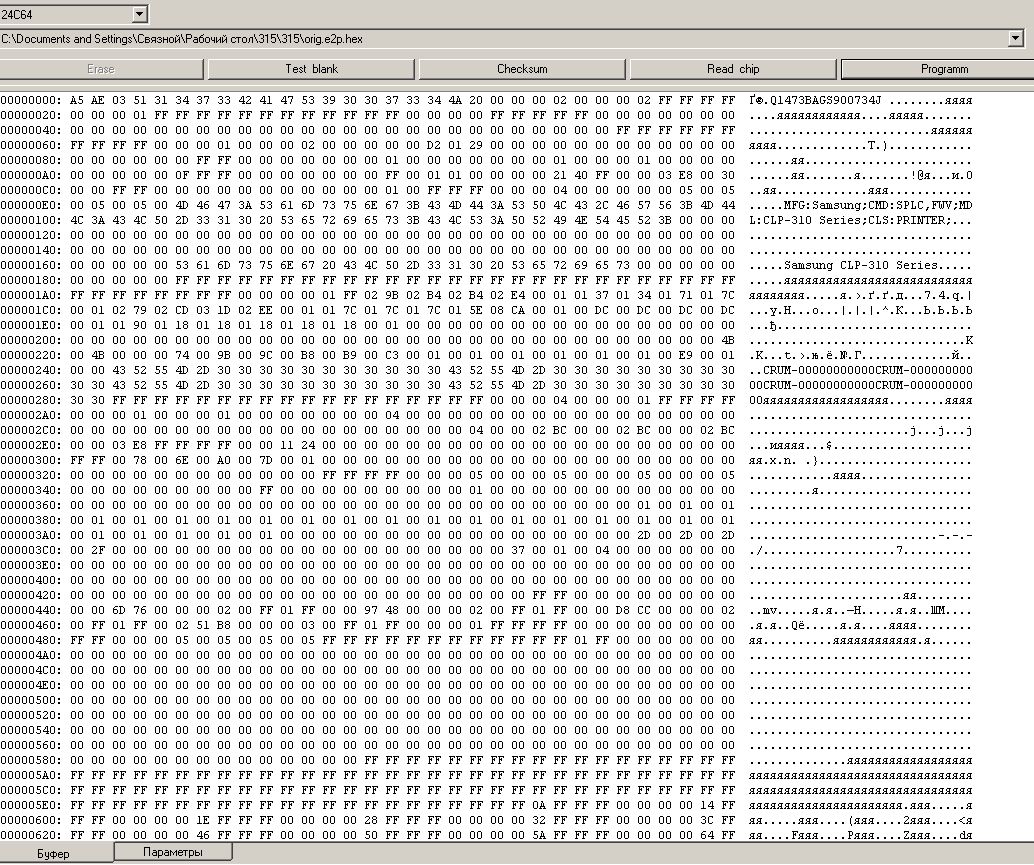Click the greyed-out Erase button
Screen dimensions: 1034x865
pyautogui.click(x=101, y=69)
